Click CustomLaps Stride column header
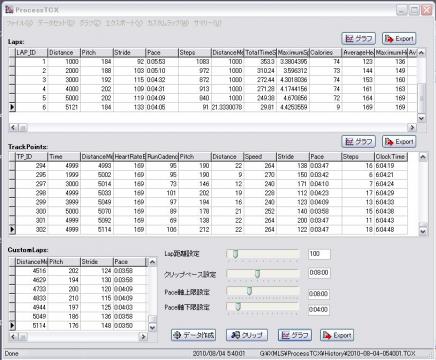436x360 pixels. [97, 262]
